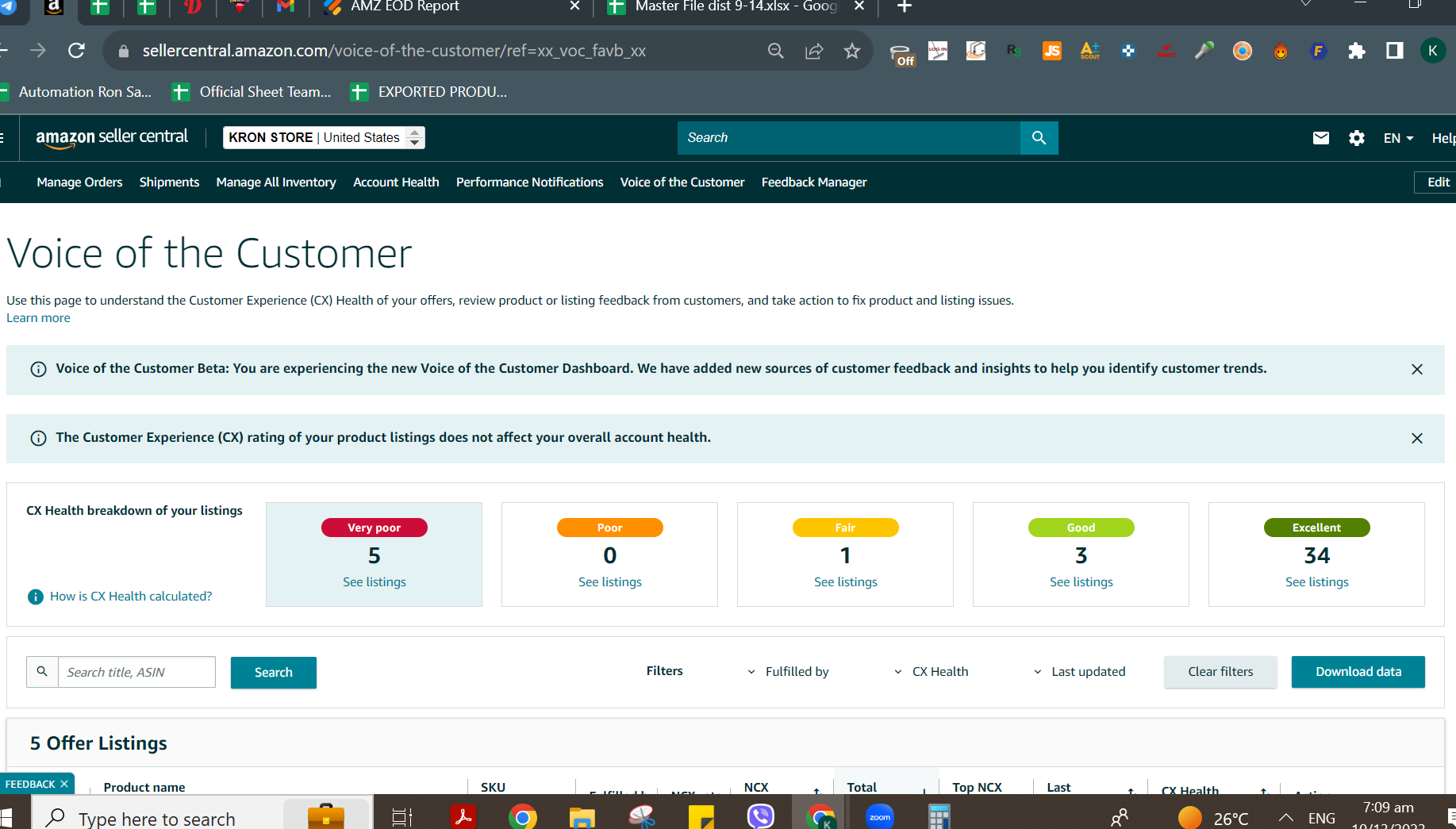Go to Manage All Inventory
The width and height of the screenshot is (1456, 829).
point(276,182)
